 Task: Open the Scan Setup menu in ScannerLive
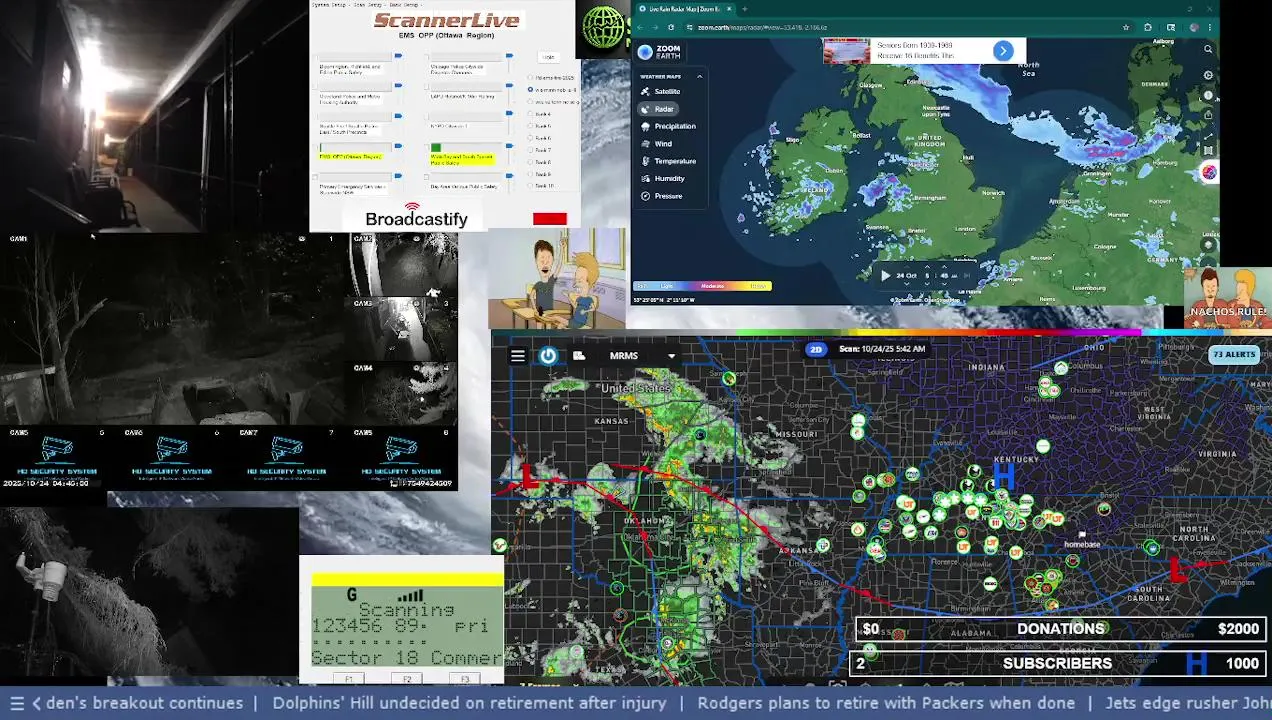pos(367,5)
